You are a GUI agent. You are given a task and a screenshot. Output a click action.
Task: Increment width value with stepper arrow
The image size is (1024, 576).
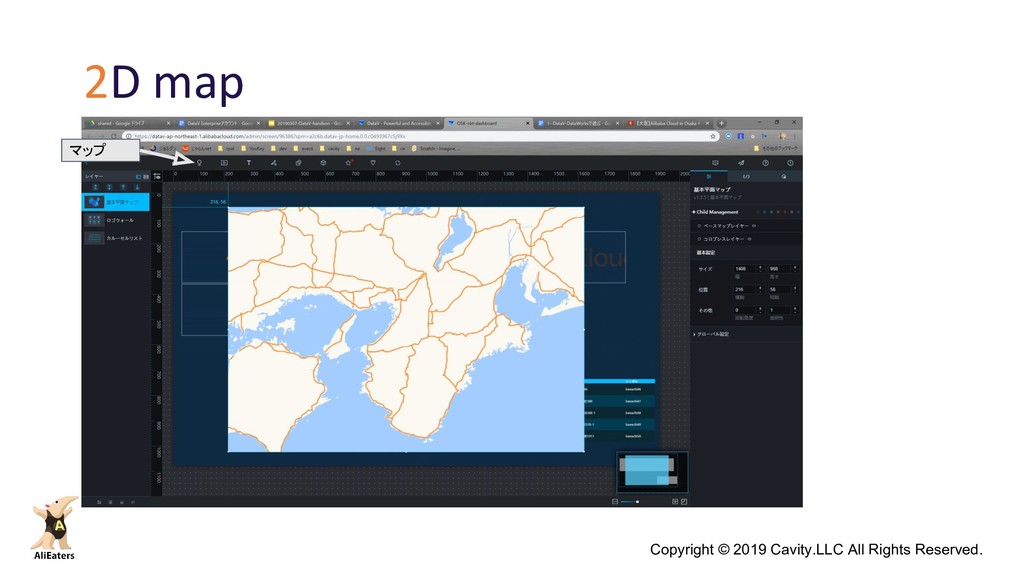pyautogui.click(x=760, y=266)
